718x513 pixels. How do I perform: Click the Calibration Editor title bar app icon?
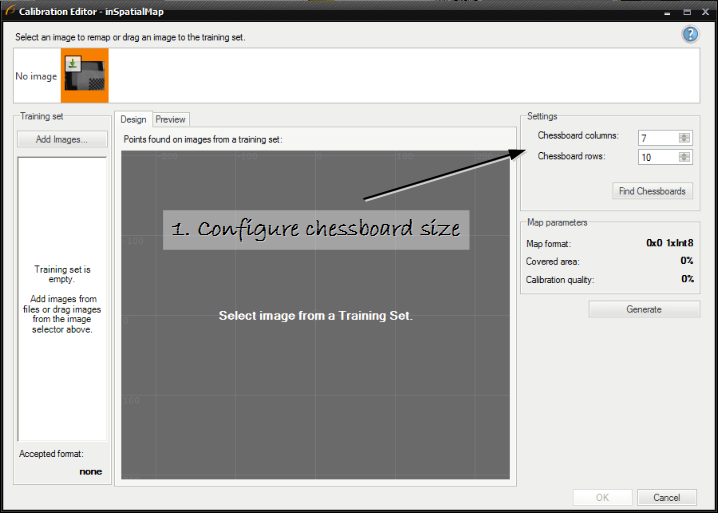10,11
